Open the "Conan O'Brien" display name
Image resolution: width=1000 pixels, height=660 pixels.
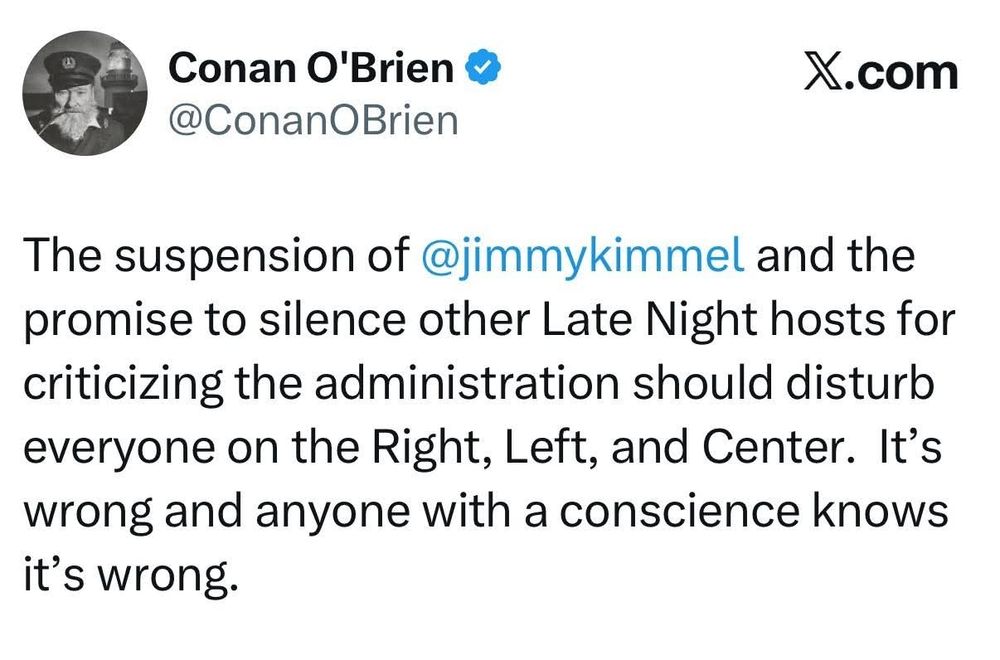click(312, 69)
